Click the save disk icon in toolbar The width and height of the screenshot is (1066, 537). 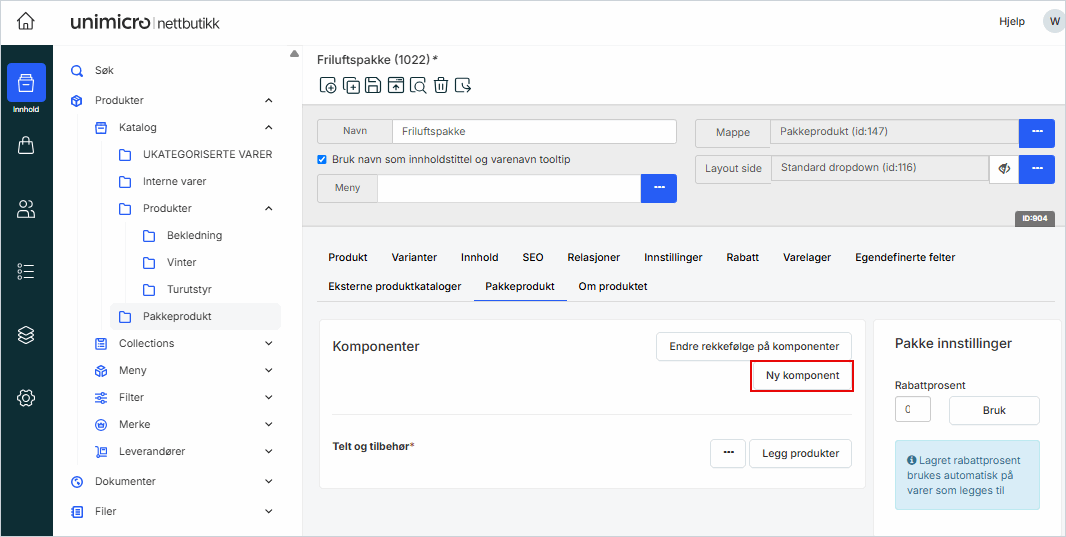point(372,85)
